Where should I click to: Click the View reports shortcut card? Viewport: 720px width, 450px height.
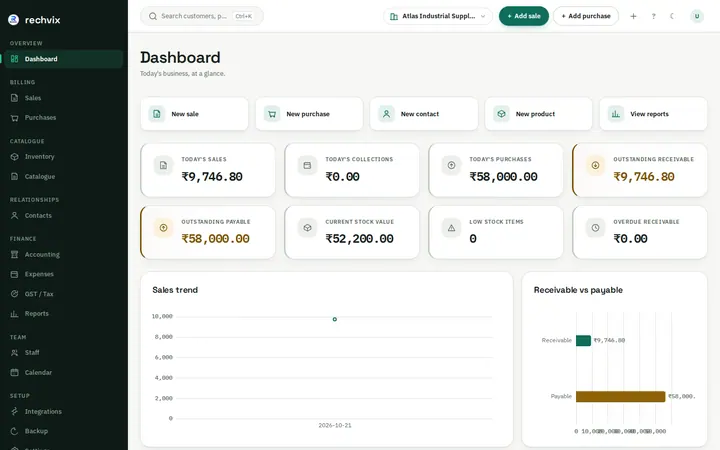click(x=653, y=114)
